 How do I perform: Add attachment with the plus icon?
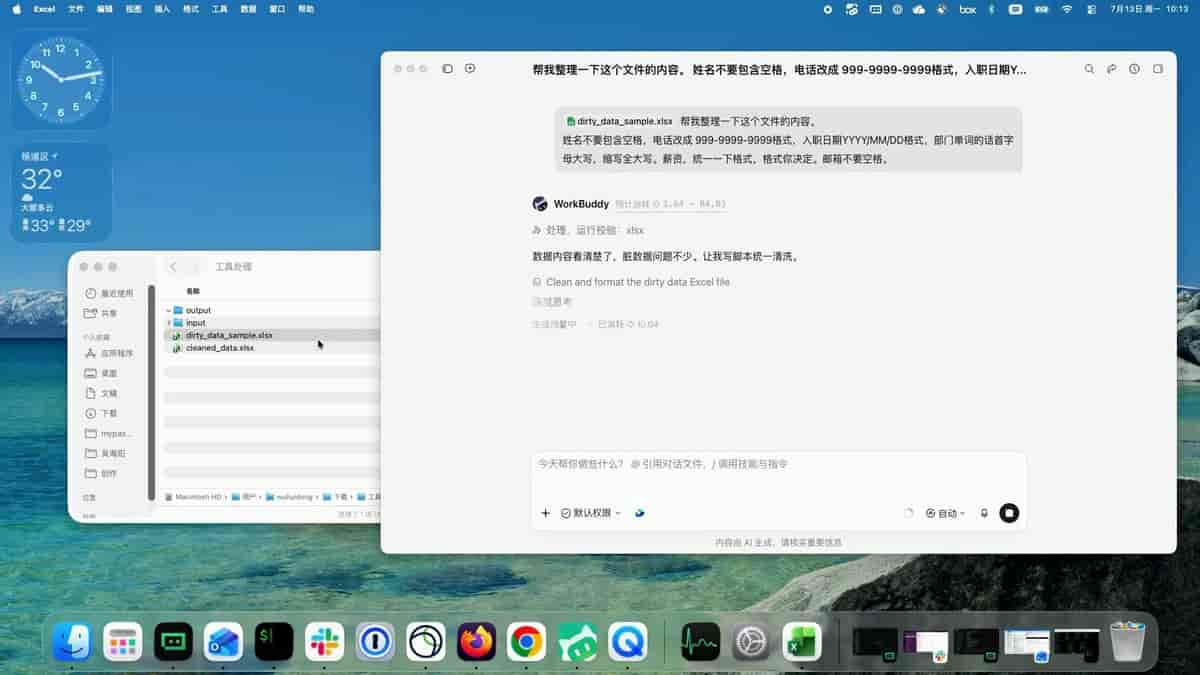tap(546, 513)
